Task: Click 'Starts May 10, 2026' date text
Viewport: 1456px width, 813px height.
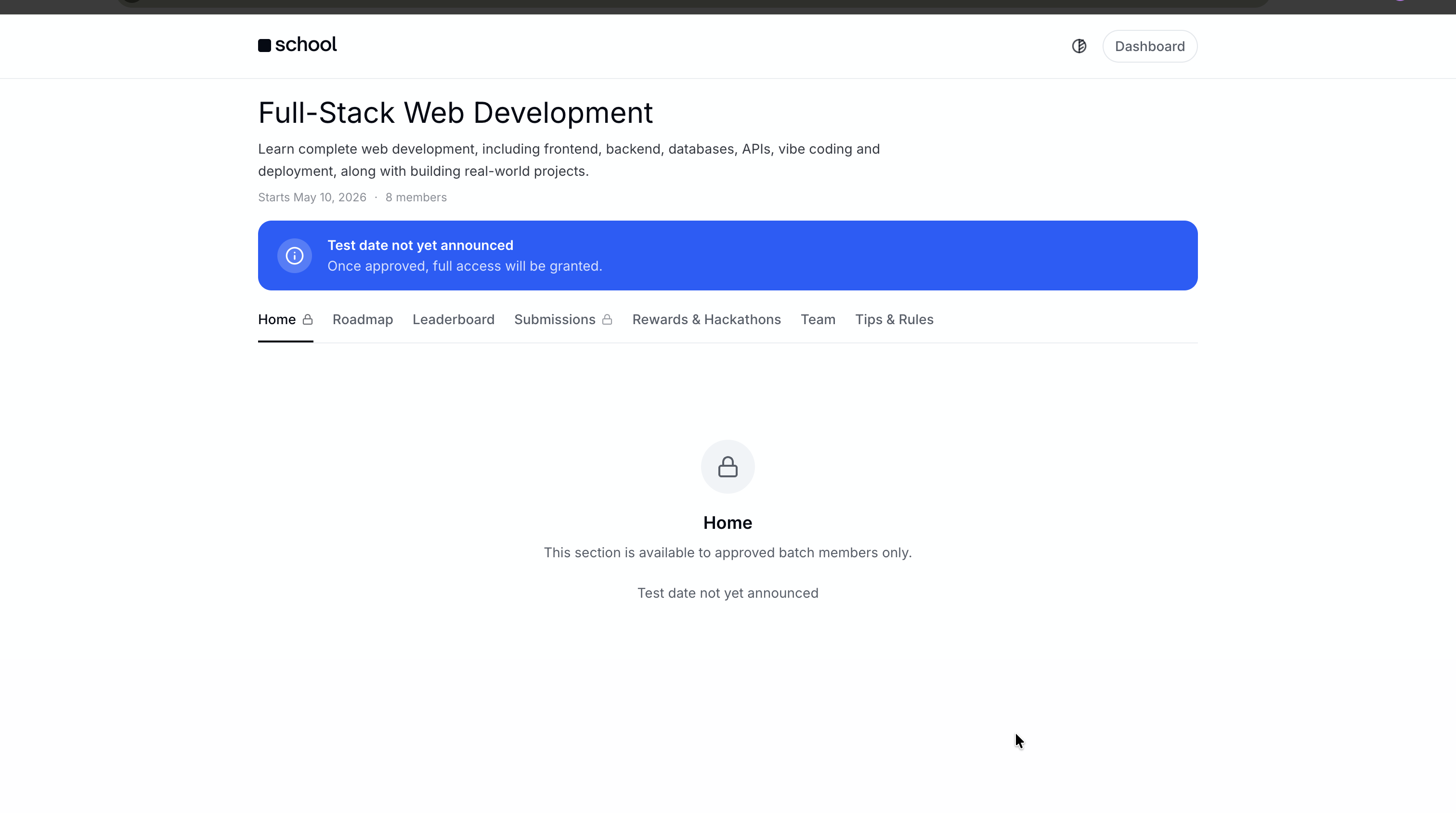Action: pos(312,197)
